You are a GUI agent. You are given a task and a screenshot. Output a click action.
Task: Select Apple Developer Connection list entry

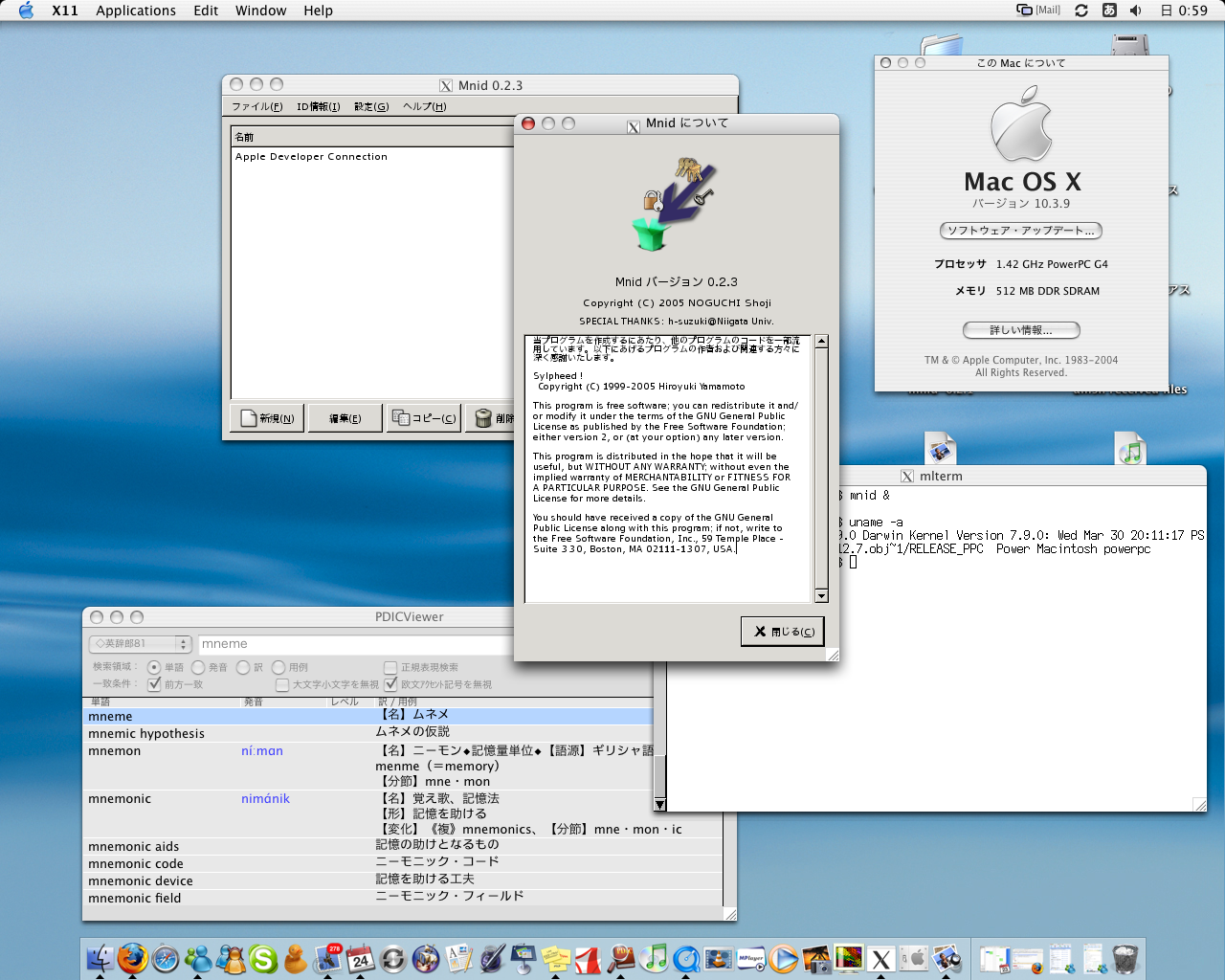[311, 157]
